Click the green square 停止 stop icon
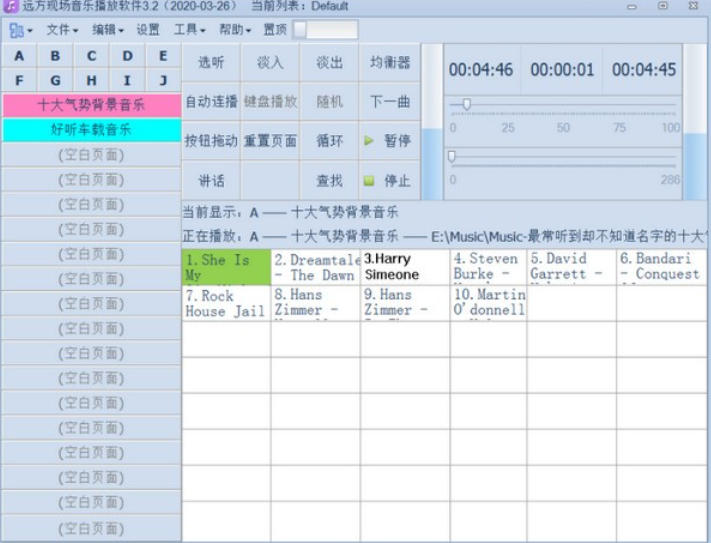 tap(369, 181)
